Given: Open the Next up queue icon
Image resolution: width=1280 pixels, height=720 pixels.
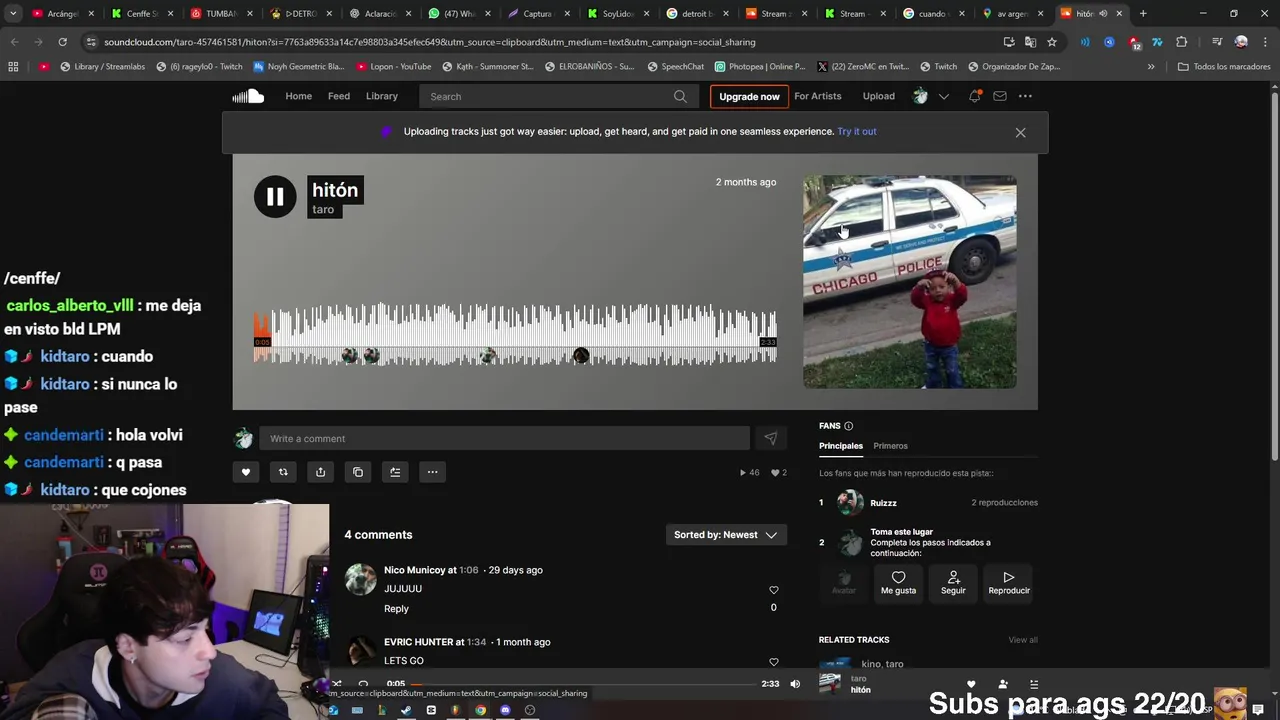Looking at the screenshot, I should coord(1034,684).
